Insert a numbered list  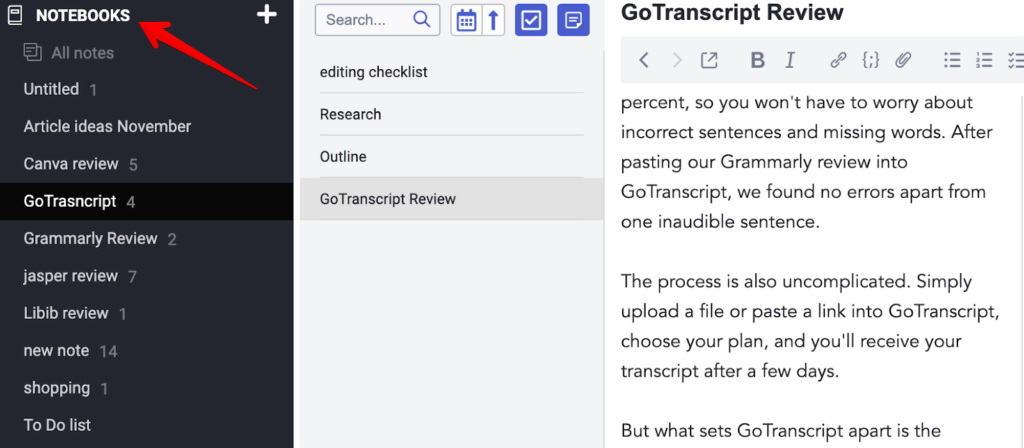(984, 61)
